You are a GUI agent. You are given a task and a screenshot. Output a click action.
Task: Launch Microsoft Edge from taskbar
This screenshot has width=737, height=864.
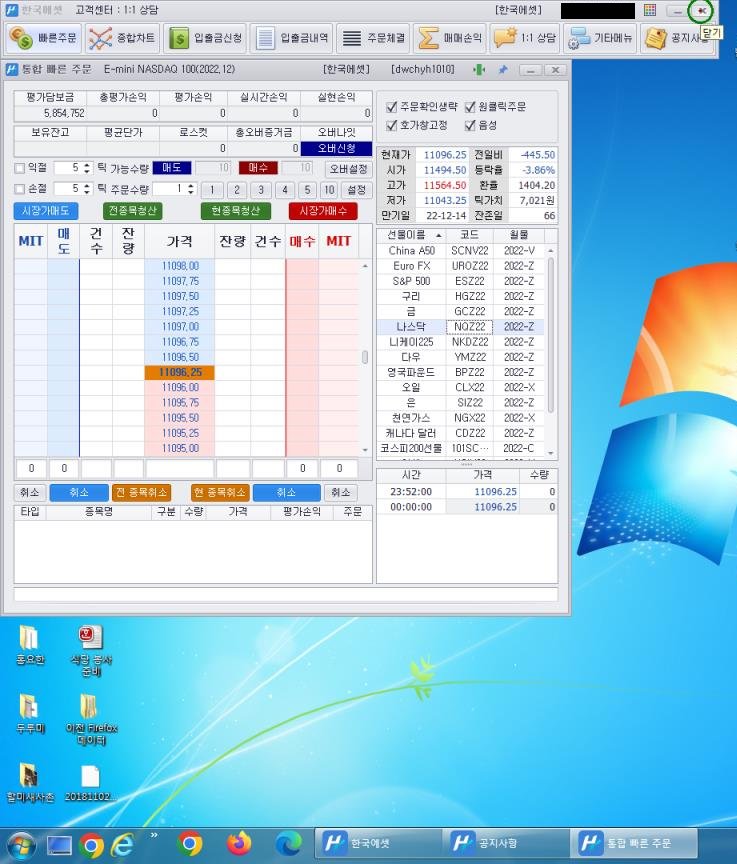click(x=289, y=844)
